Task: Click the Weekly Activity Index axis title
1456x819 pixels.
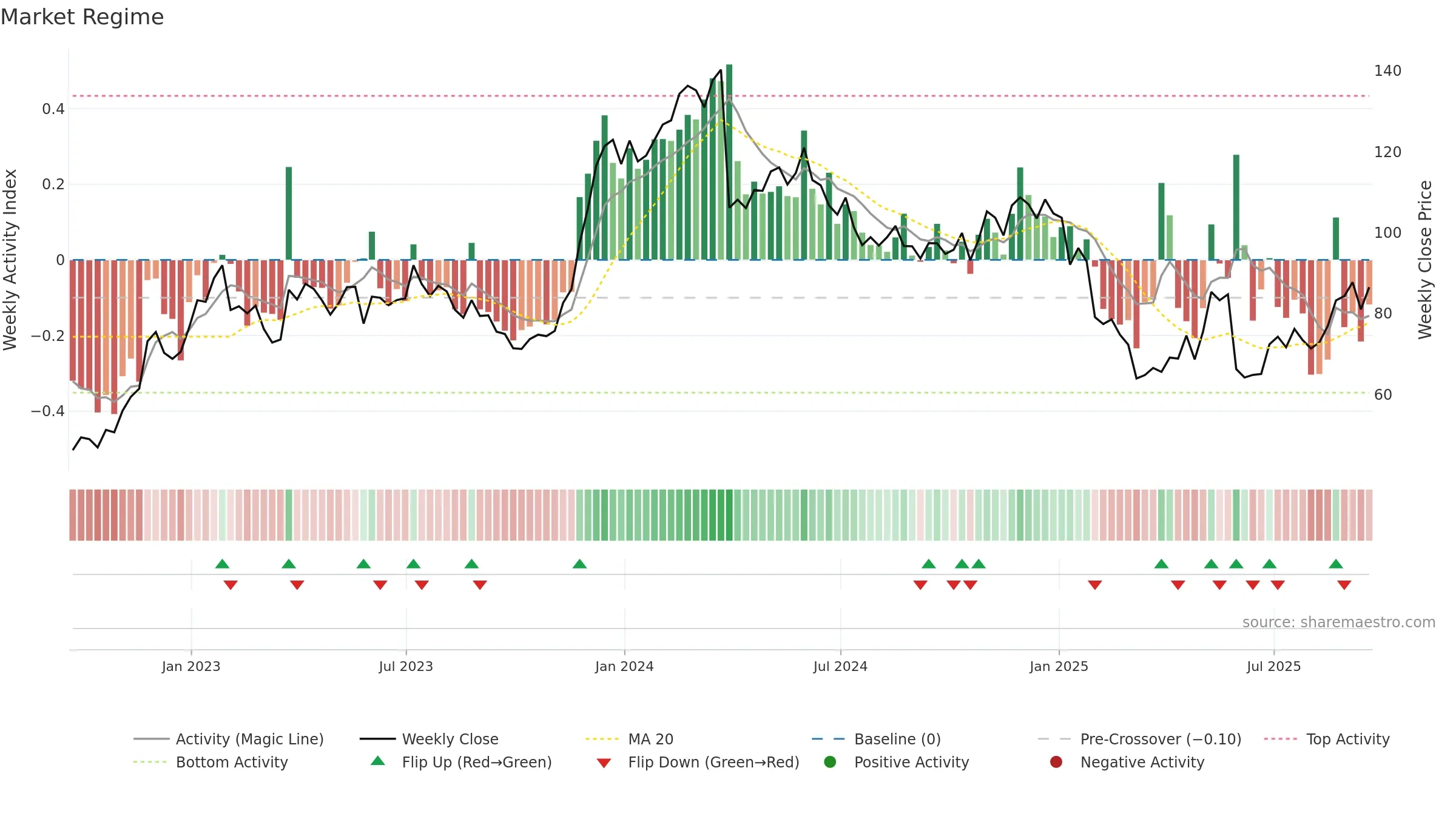Action: (10, 260)
